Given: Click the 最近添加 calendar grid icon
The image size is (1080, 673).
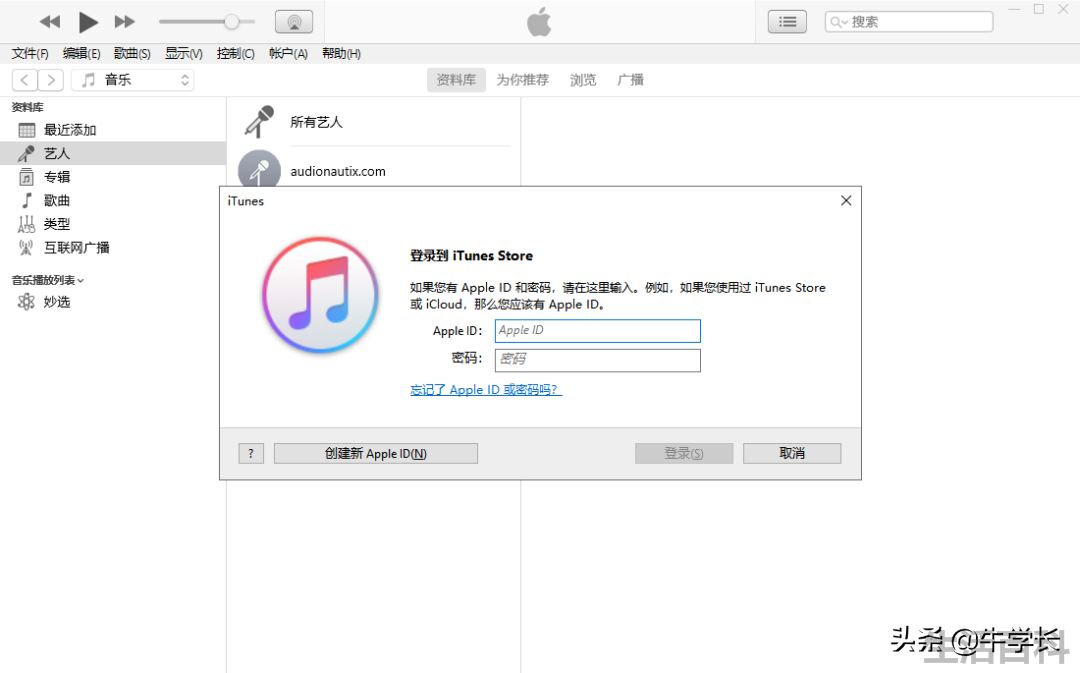Looking at the screenshot, I should (x=26, y=130).
